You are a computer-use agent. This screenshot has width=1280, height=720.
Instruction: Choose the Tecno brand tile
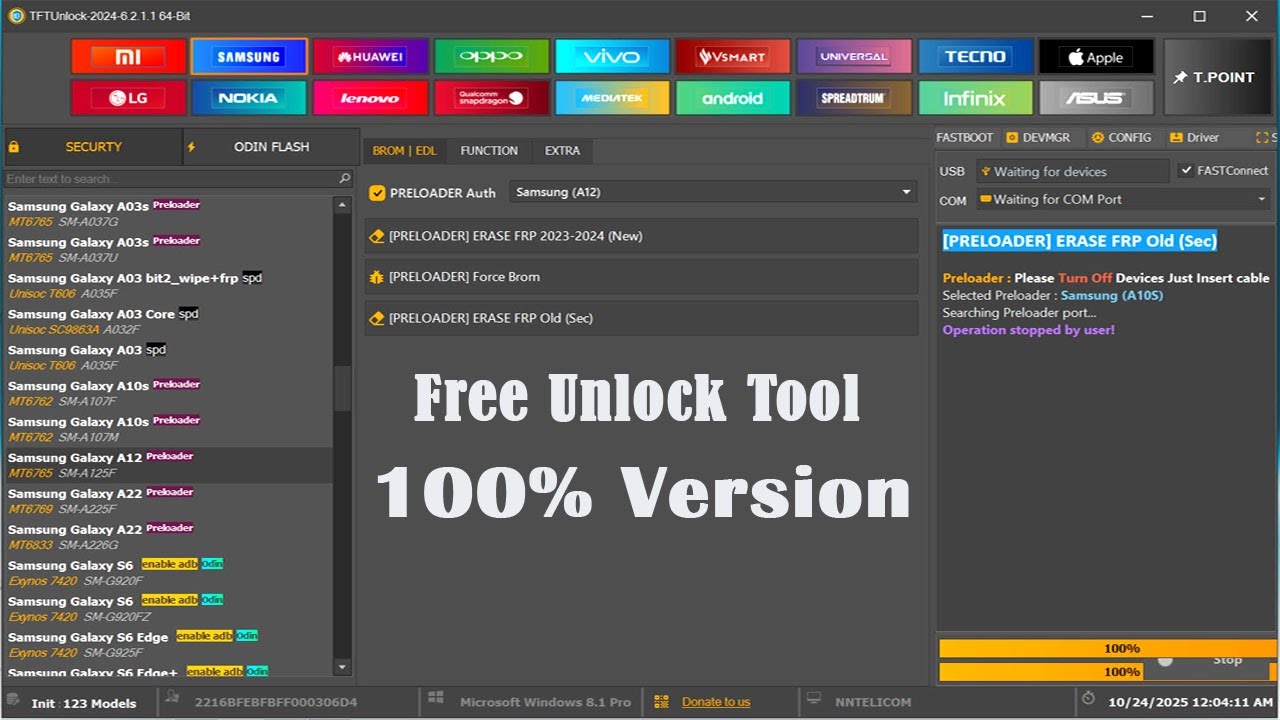pos(975,56)
